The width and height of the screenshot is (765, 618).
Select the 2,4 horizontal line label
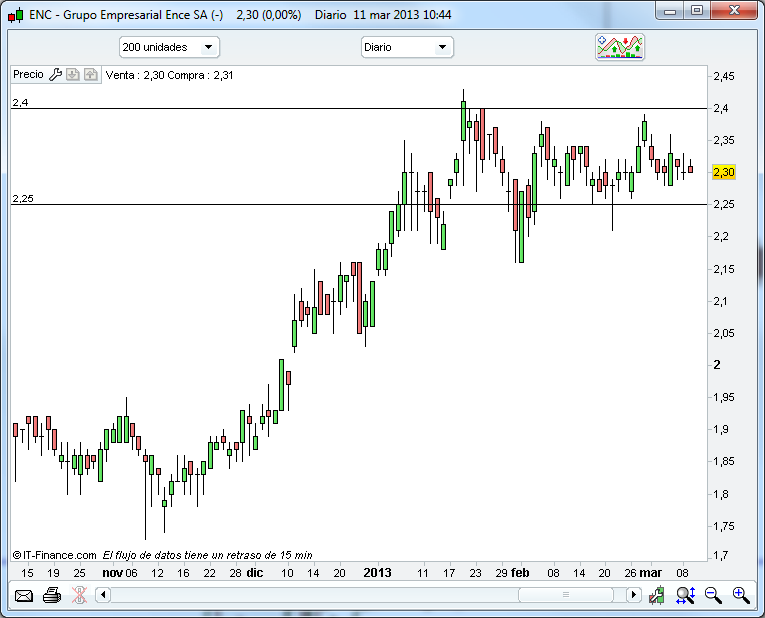click(x=20, y=103)
